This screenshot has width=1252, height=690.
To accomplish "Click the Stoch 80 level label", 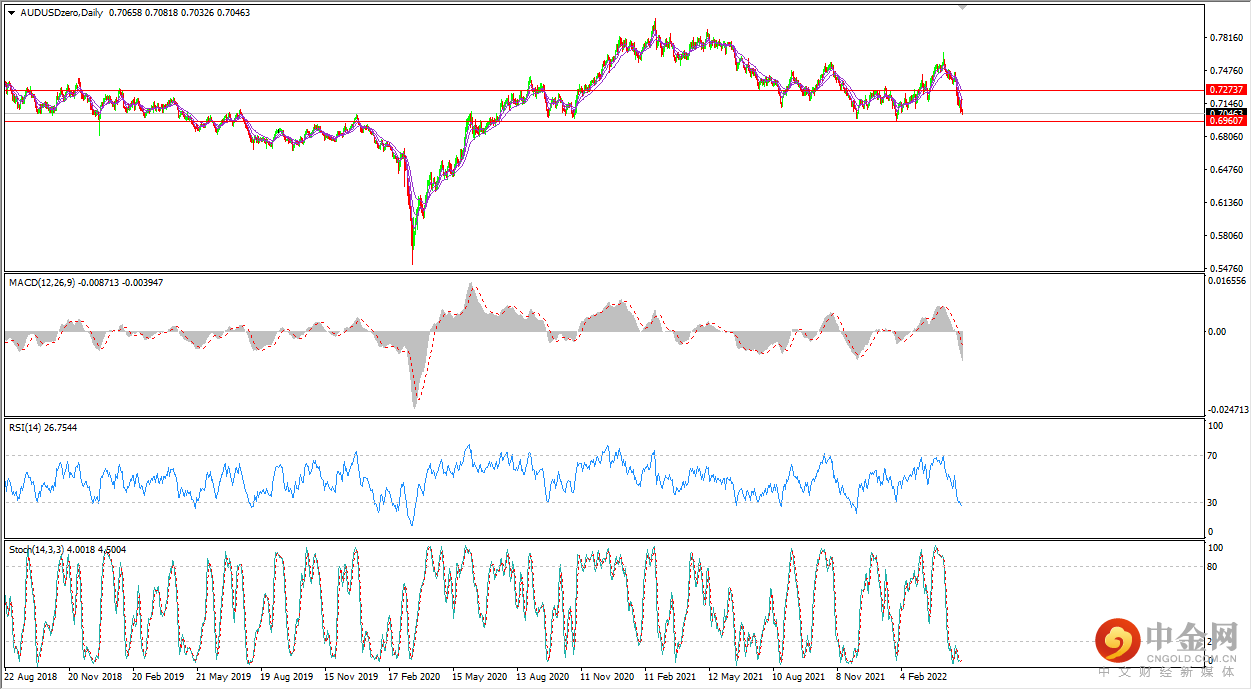I will (x=1214, y=567).
